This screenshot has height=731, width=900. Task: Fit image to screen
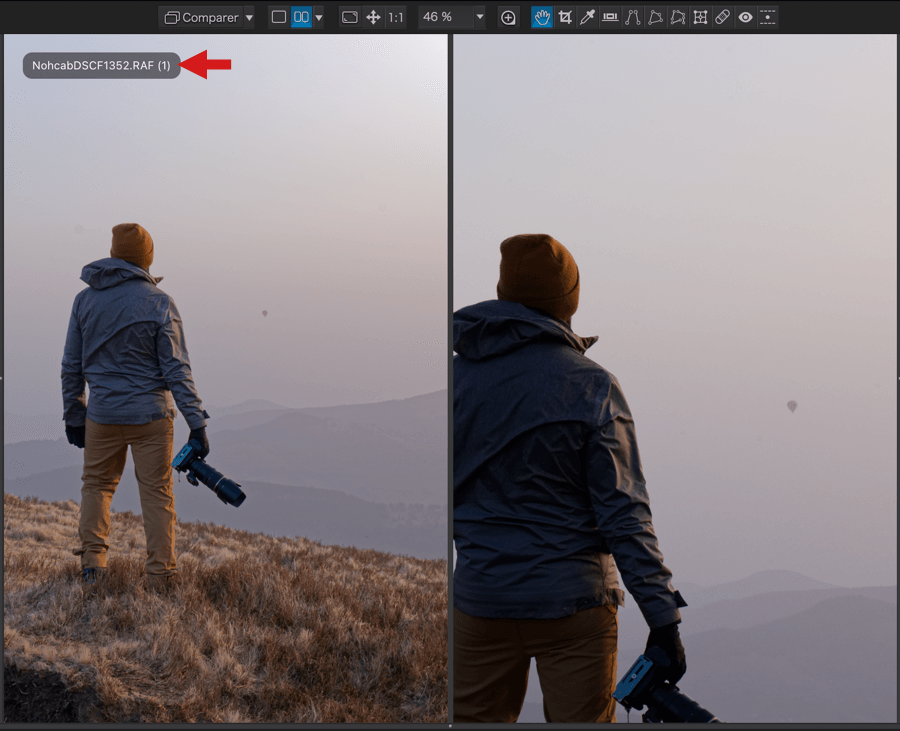(350, 17)
